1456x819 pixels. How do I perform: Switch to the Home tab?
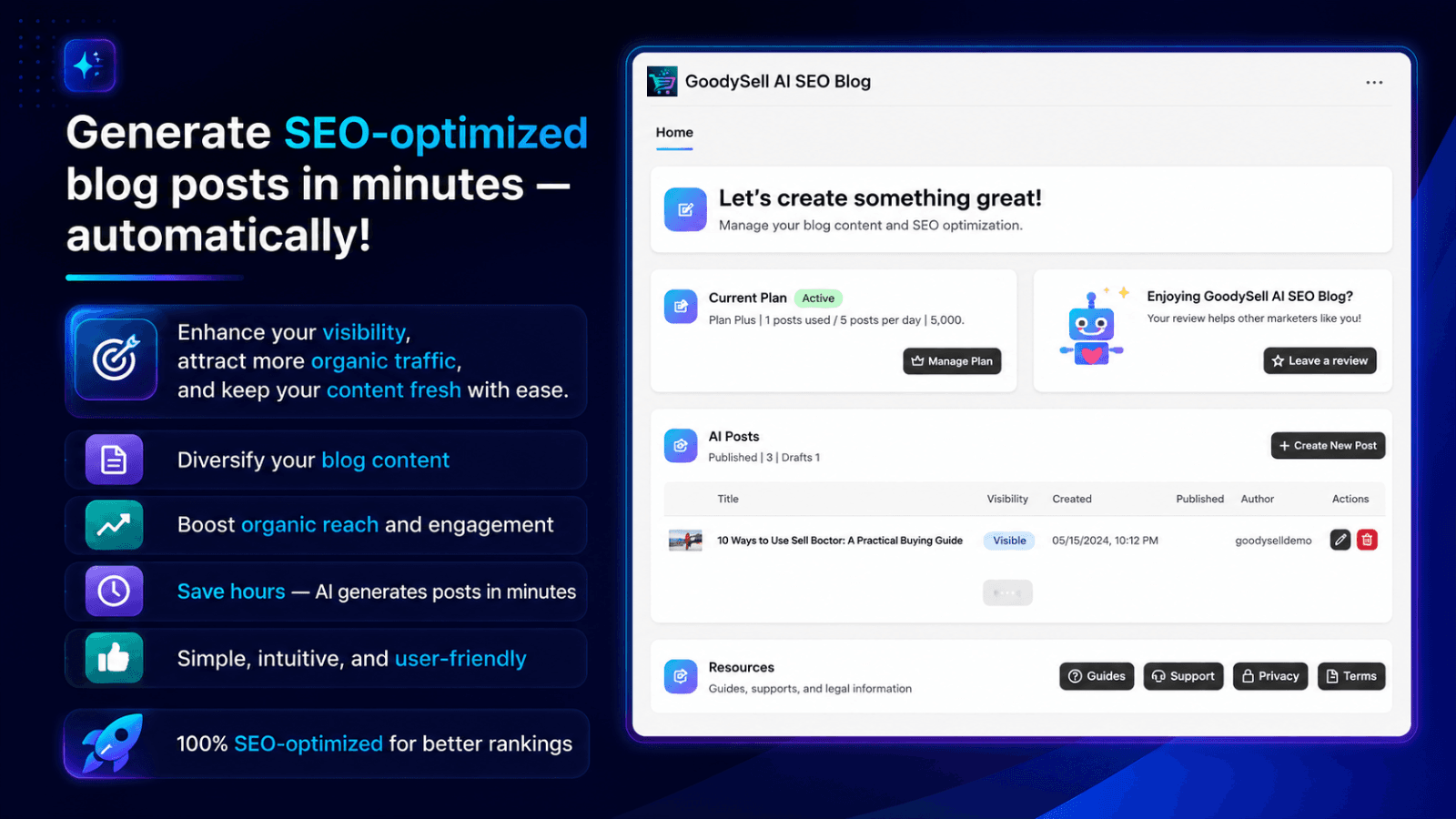pos(674,133)
